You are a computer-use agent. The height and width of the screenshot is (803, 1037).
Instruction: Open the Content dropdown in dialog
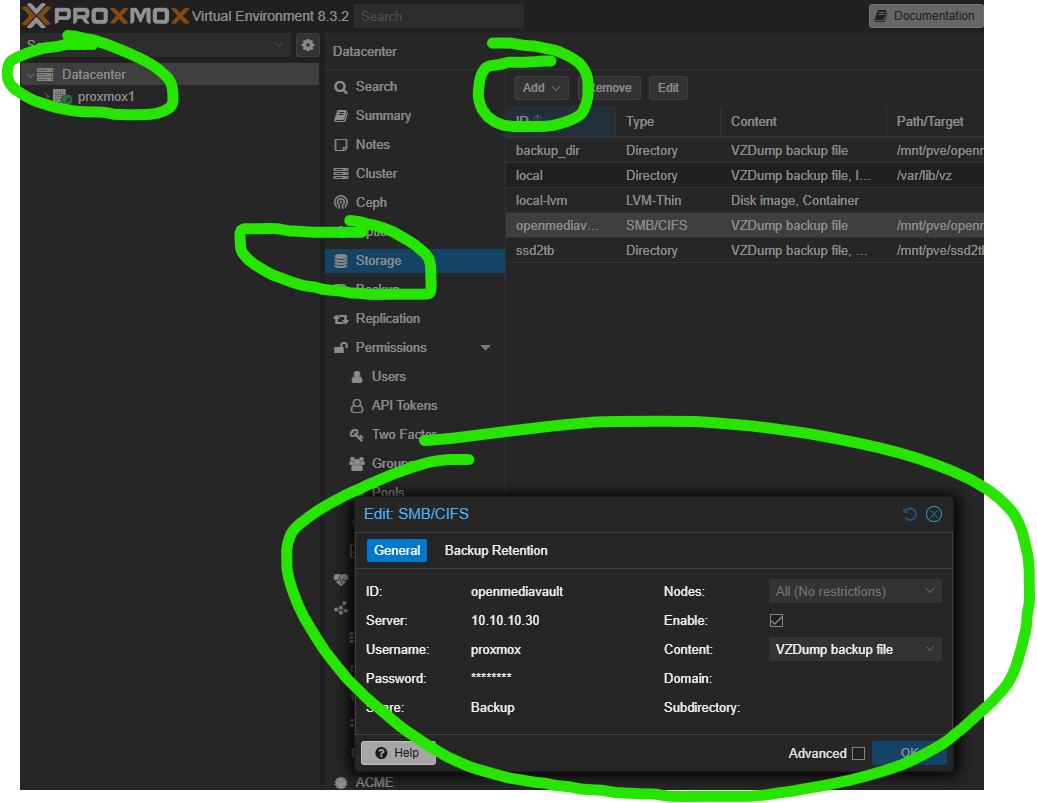[x=855, y=649]
